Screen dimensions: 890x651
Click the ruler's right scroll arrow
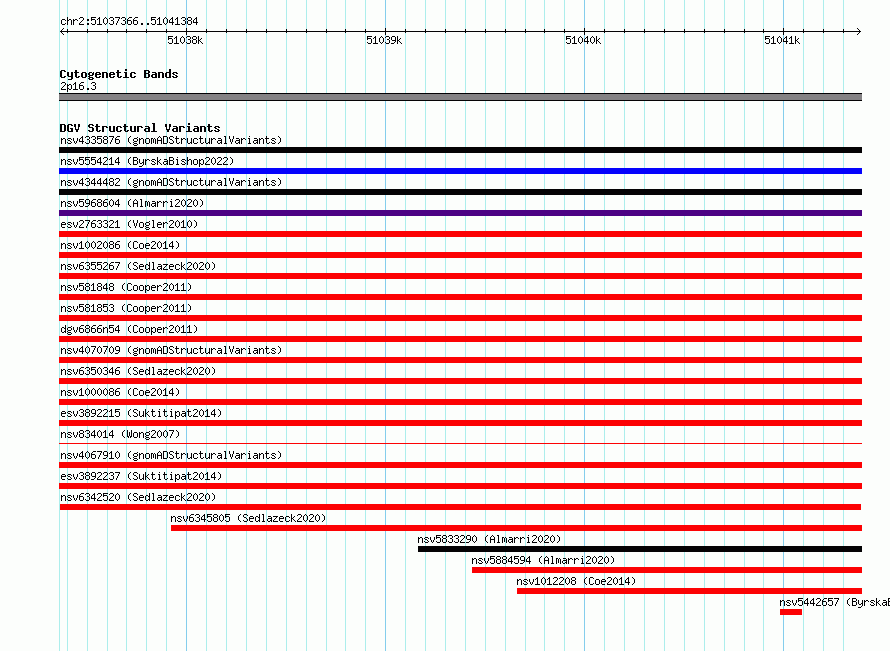pos(859,32)
